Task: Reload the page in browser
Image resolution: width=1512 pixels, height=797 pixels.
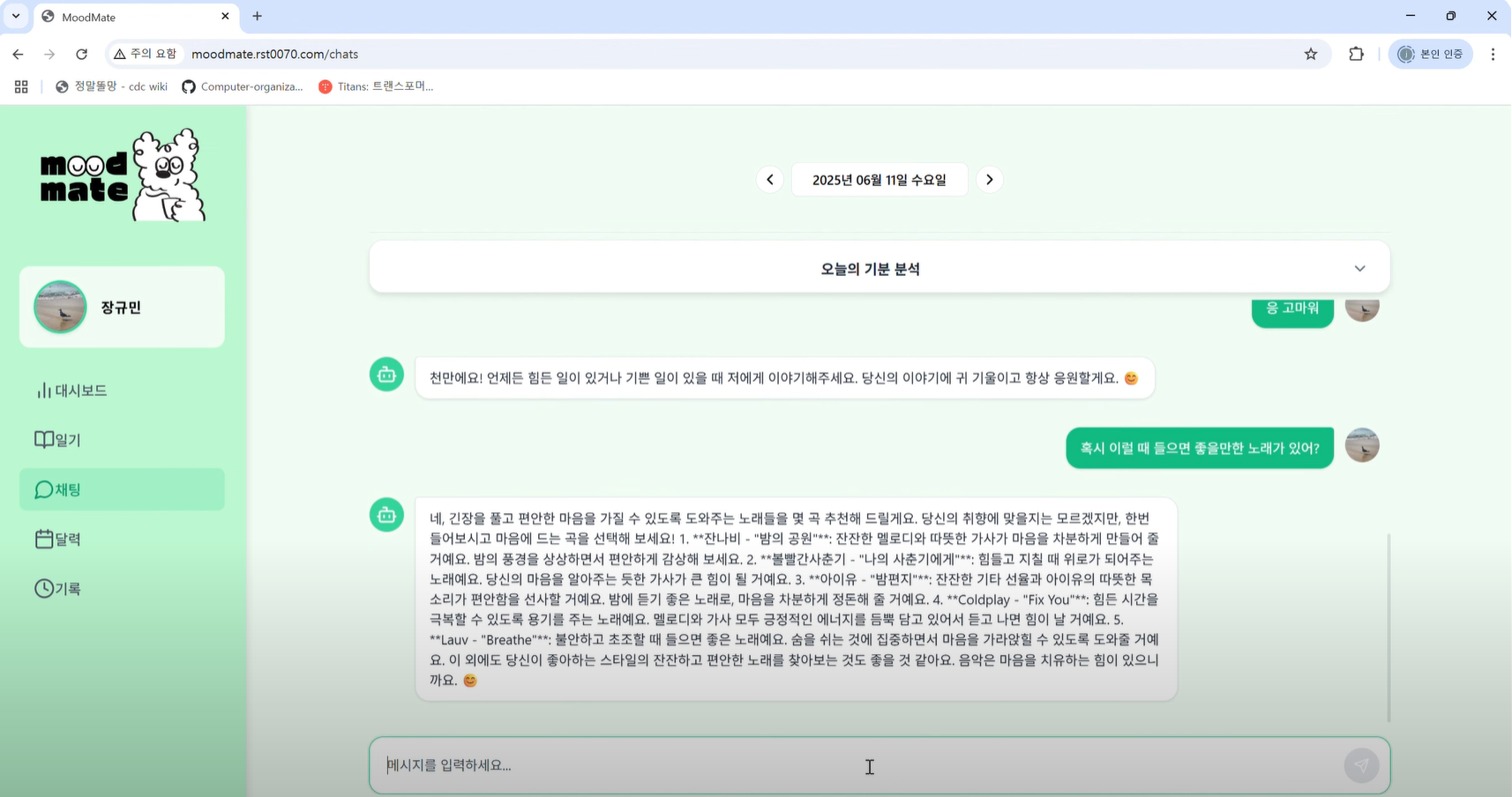Action: coord(81,54)
